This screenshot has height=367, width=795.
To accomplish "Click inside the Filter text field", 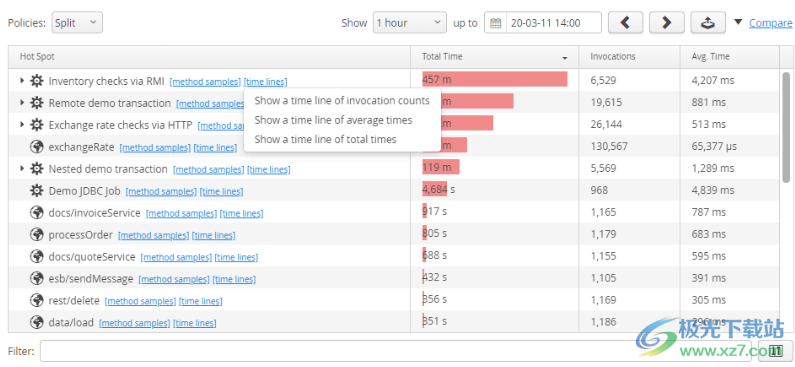I will pyautogui.click(x=395, y=351).
